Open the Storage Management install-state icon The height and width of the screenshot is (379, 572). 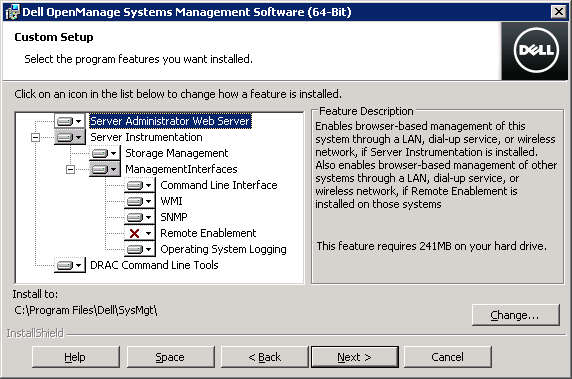pyautogui.click(x=105, y=153)
